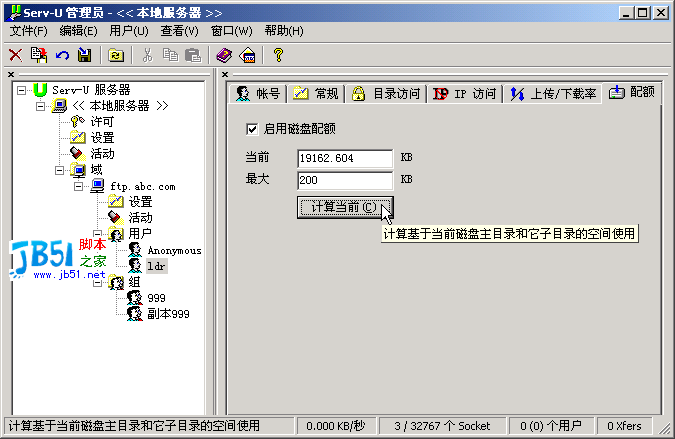Select 活动 under ftp.abc.com

(140, 217)
